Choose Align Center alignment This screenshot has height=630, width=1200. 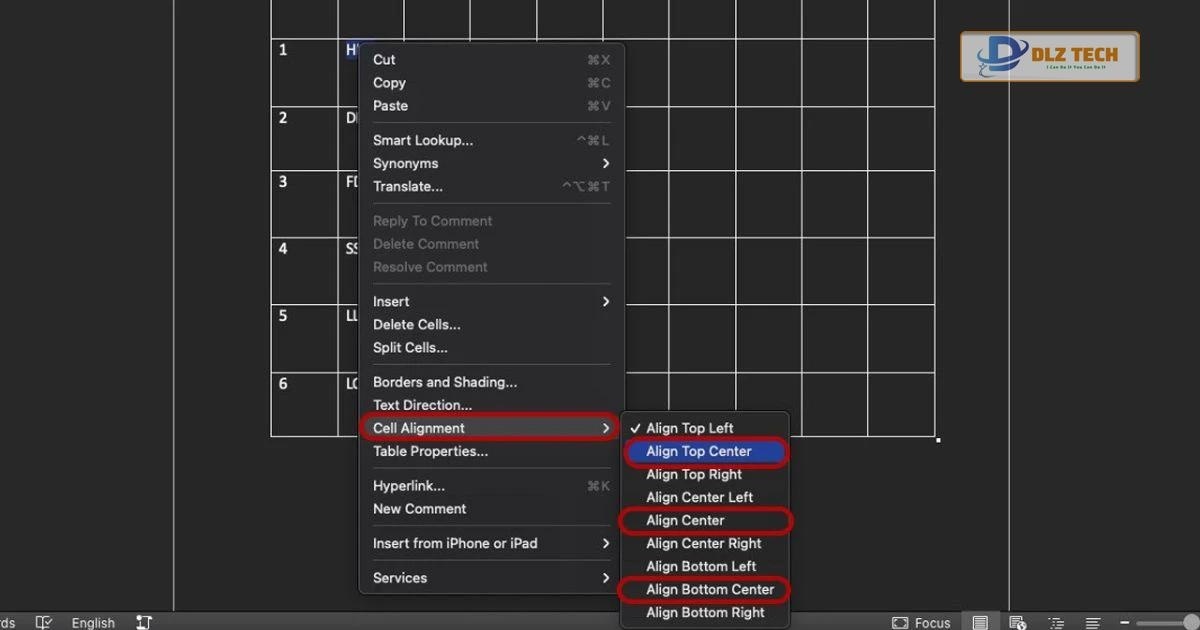(685, 520)
